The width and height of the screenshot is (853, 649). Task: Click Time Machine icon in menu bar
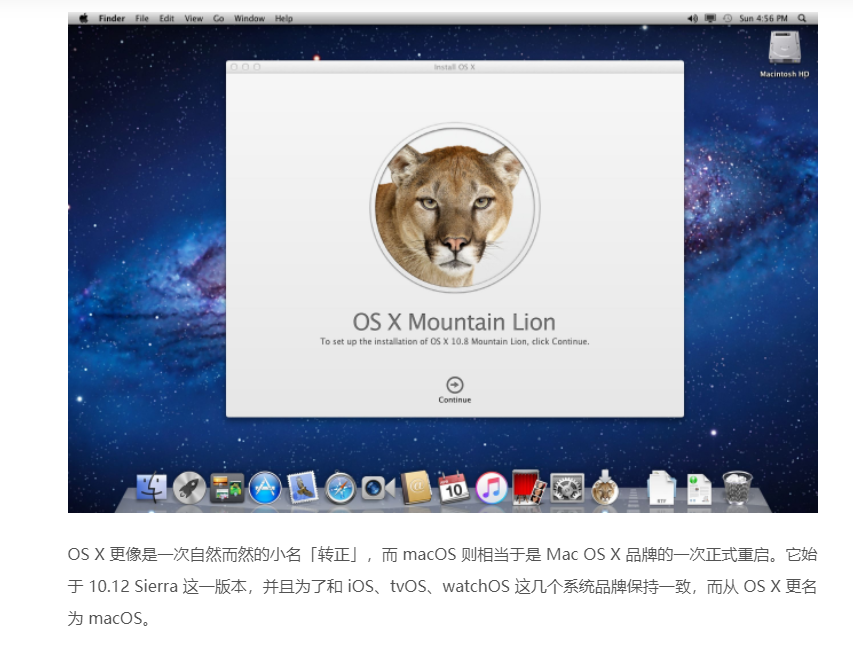click(728, 18)
